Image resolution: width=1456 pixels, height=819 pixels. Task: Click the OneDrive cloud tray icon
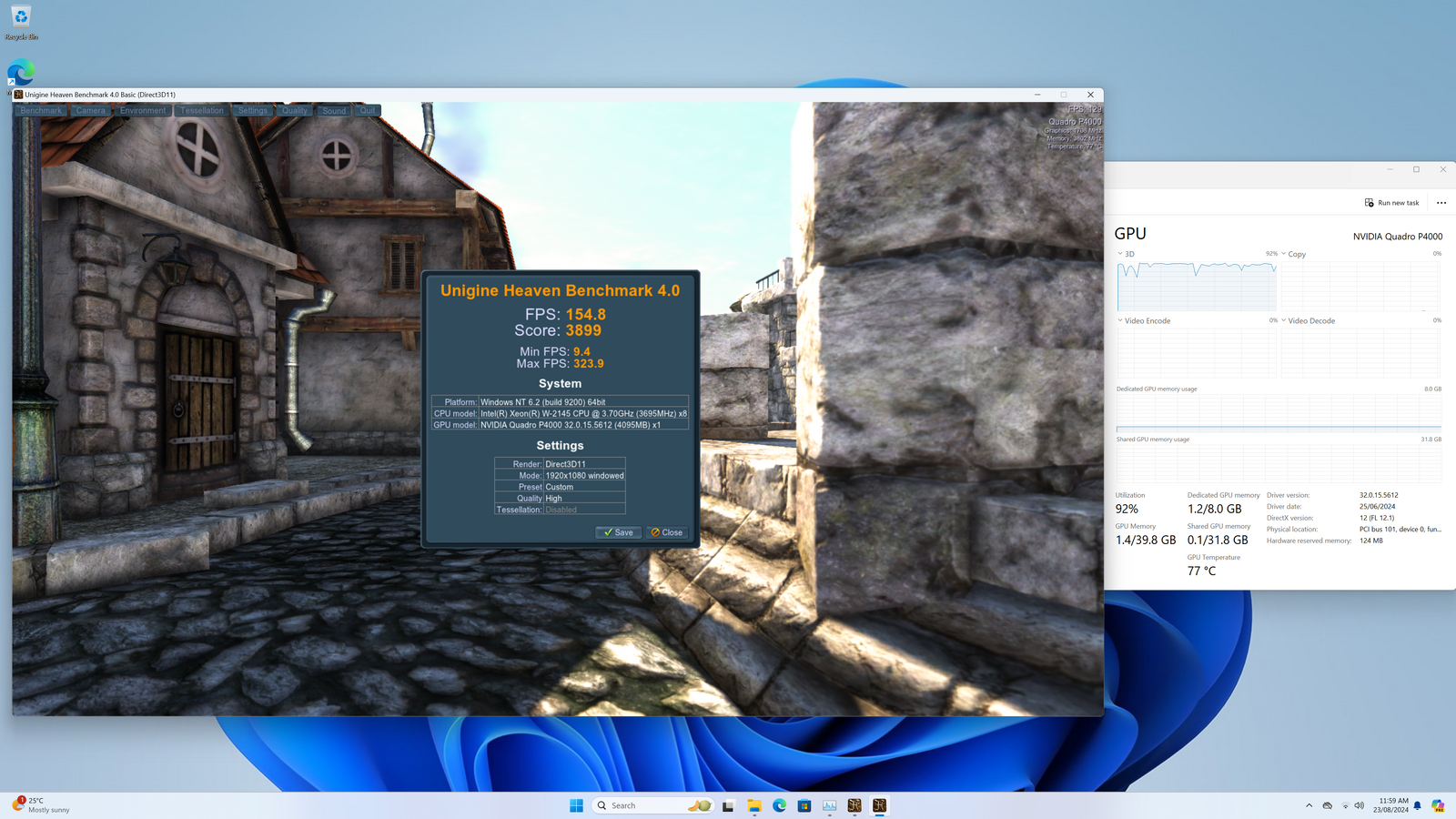pos(1328,805)
